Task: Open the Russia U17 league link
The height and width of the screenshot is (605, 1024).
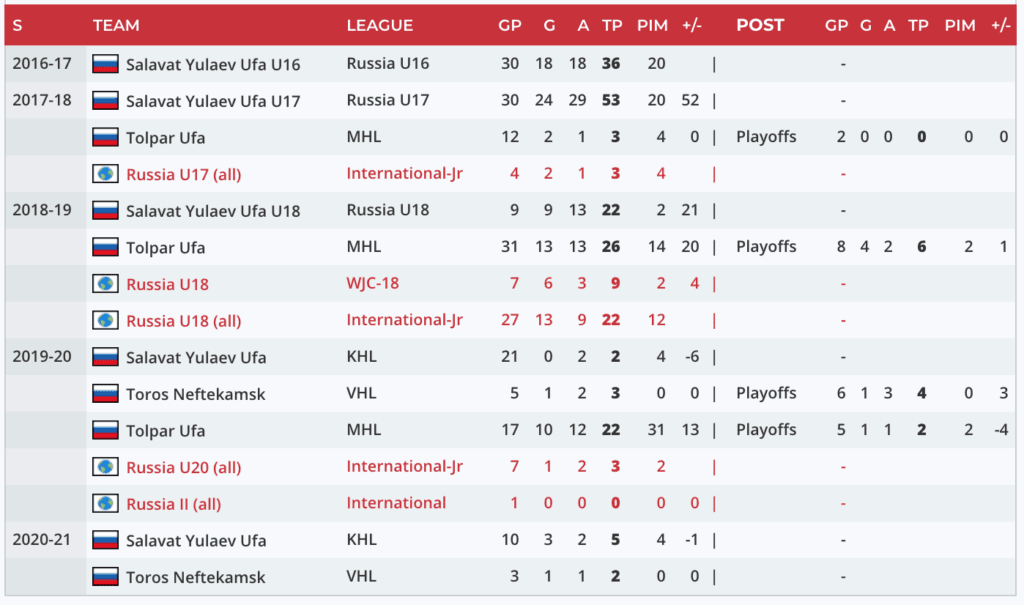Action: 387,100
